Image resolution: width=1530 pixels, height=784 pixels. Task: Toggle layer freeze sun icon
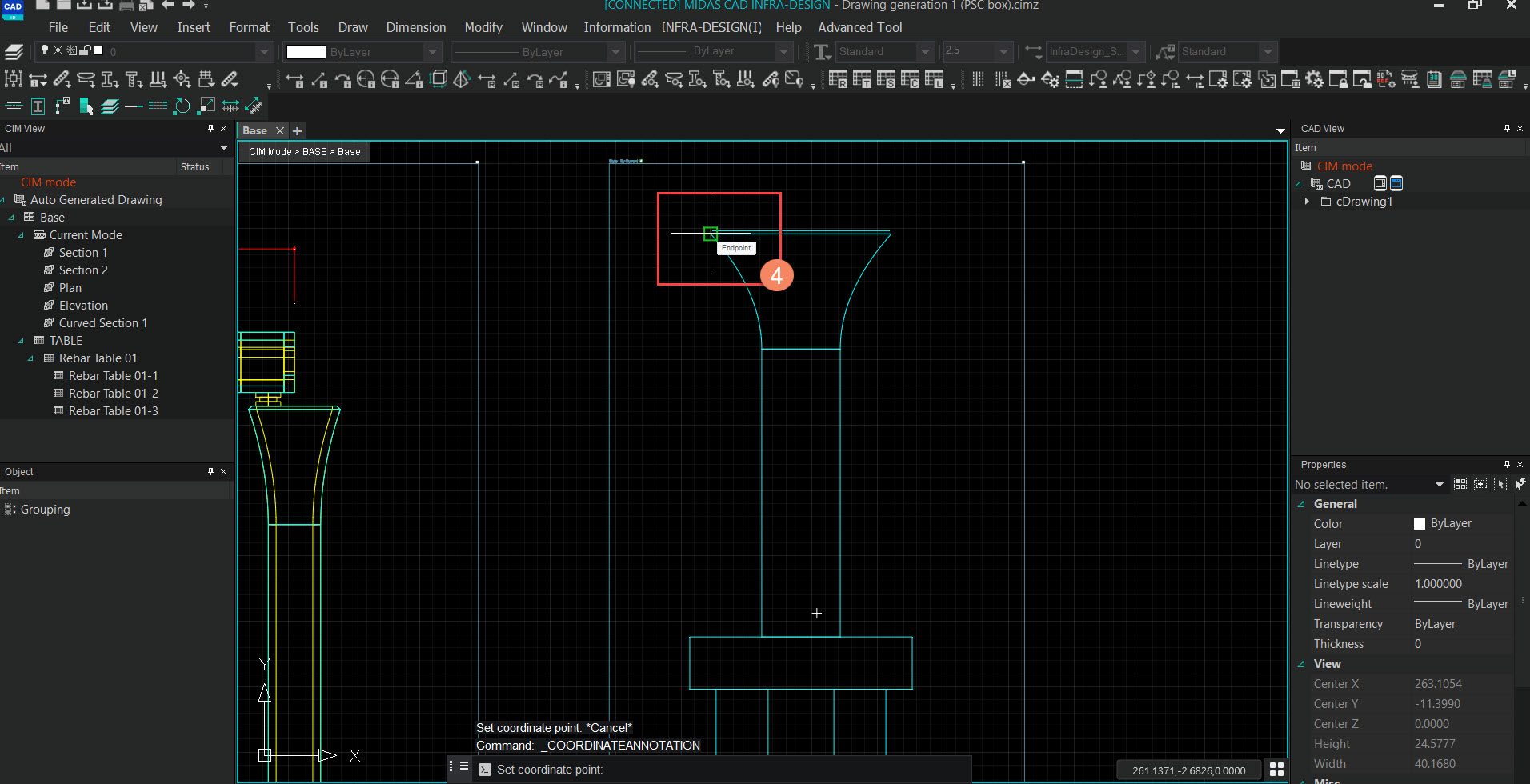(58, 50)
